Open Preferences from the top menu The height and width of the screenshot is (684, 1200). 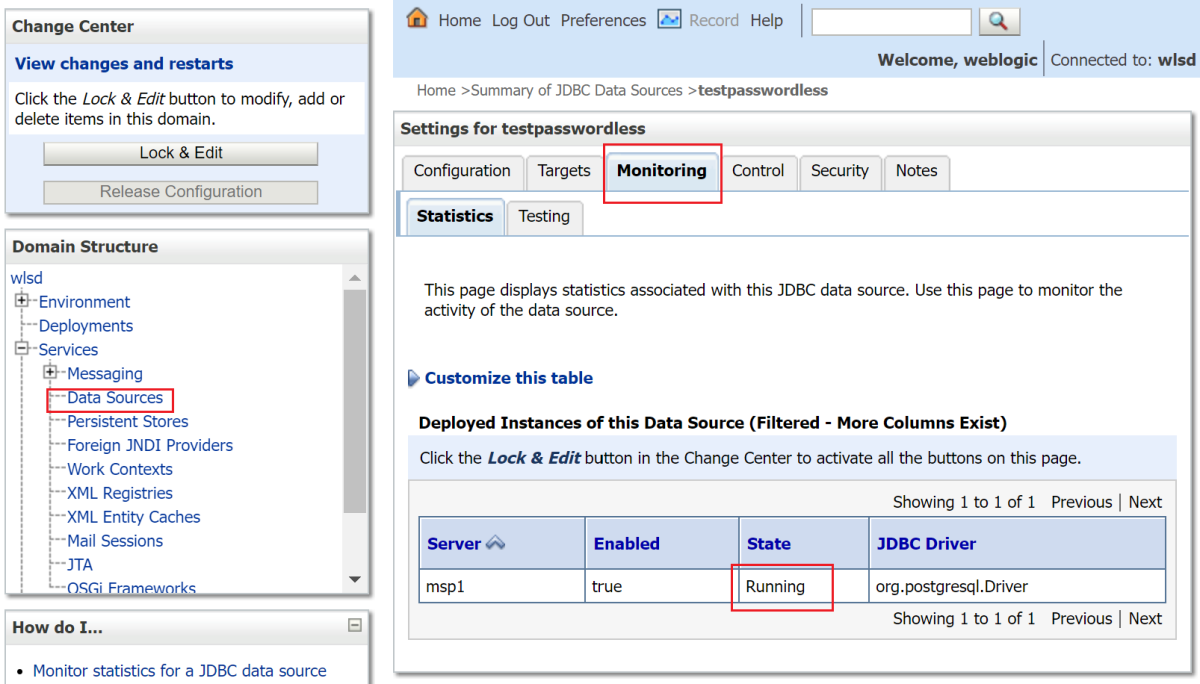[x=603, y=19]
